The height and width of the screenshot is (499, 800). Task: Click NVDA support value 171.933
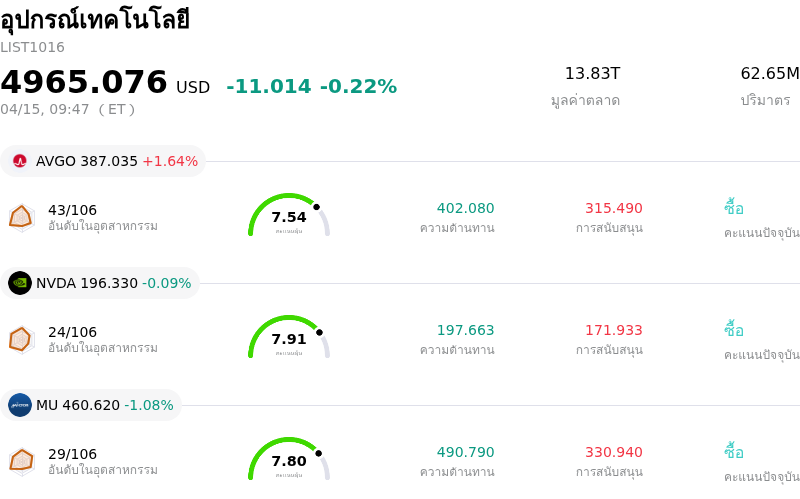point(613,330)
